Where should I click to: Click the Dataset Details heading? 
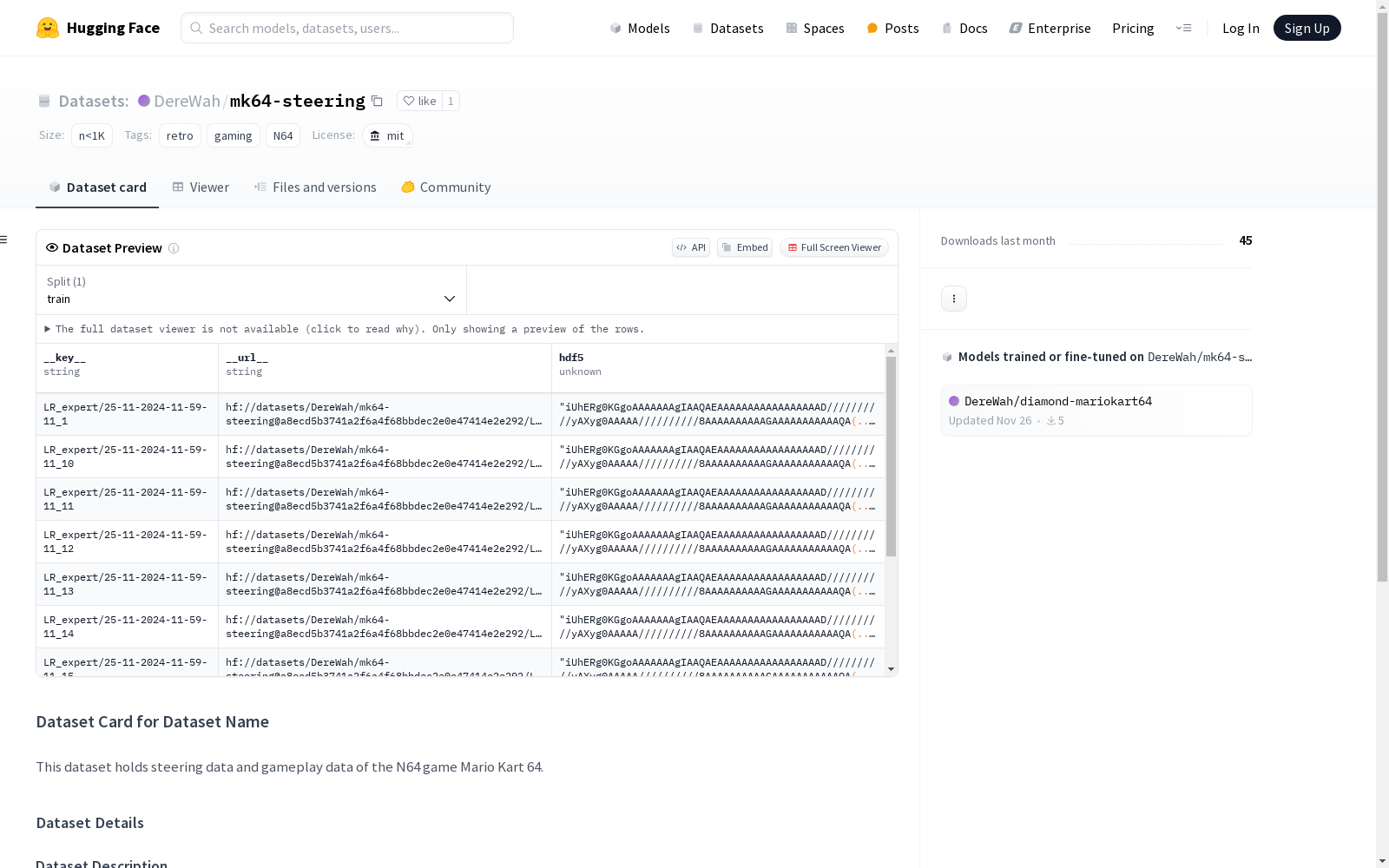click(x=90, y=823)
